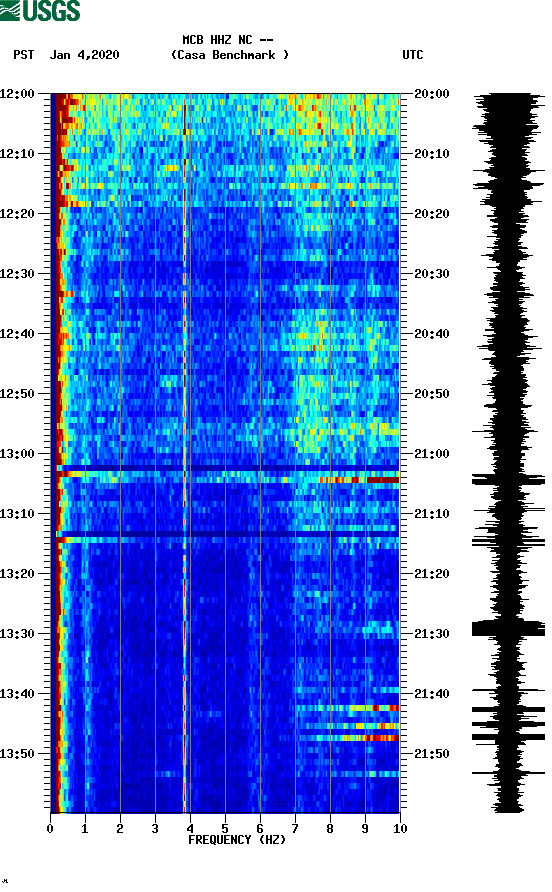Click the '13:20' PST time label

[18, 574]
